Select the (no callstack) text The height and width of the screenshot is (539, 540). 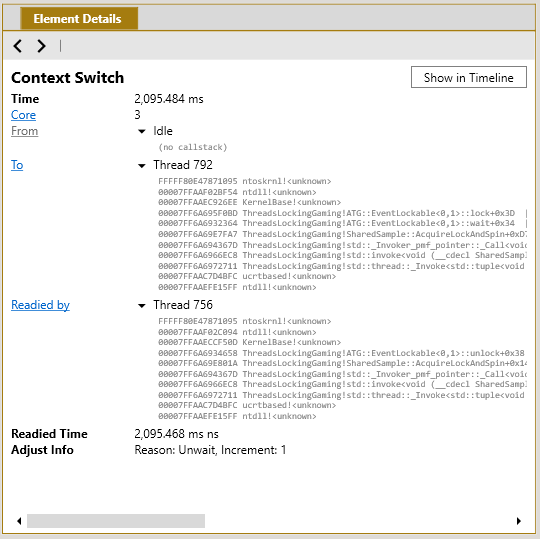click(193, 147)
